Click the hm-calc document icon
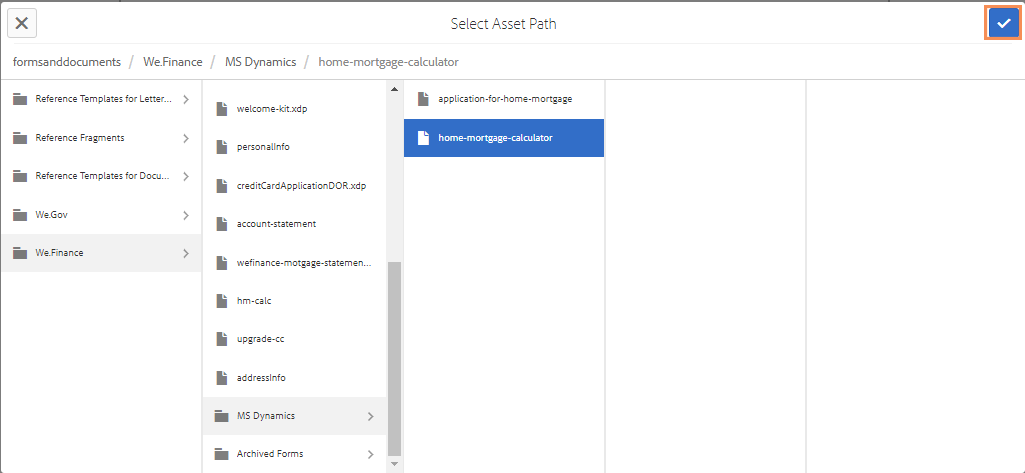This screenshot has width=1025, height=473. click(221, 301)
